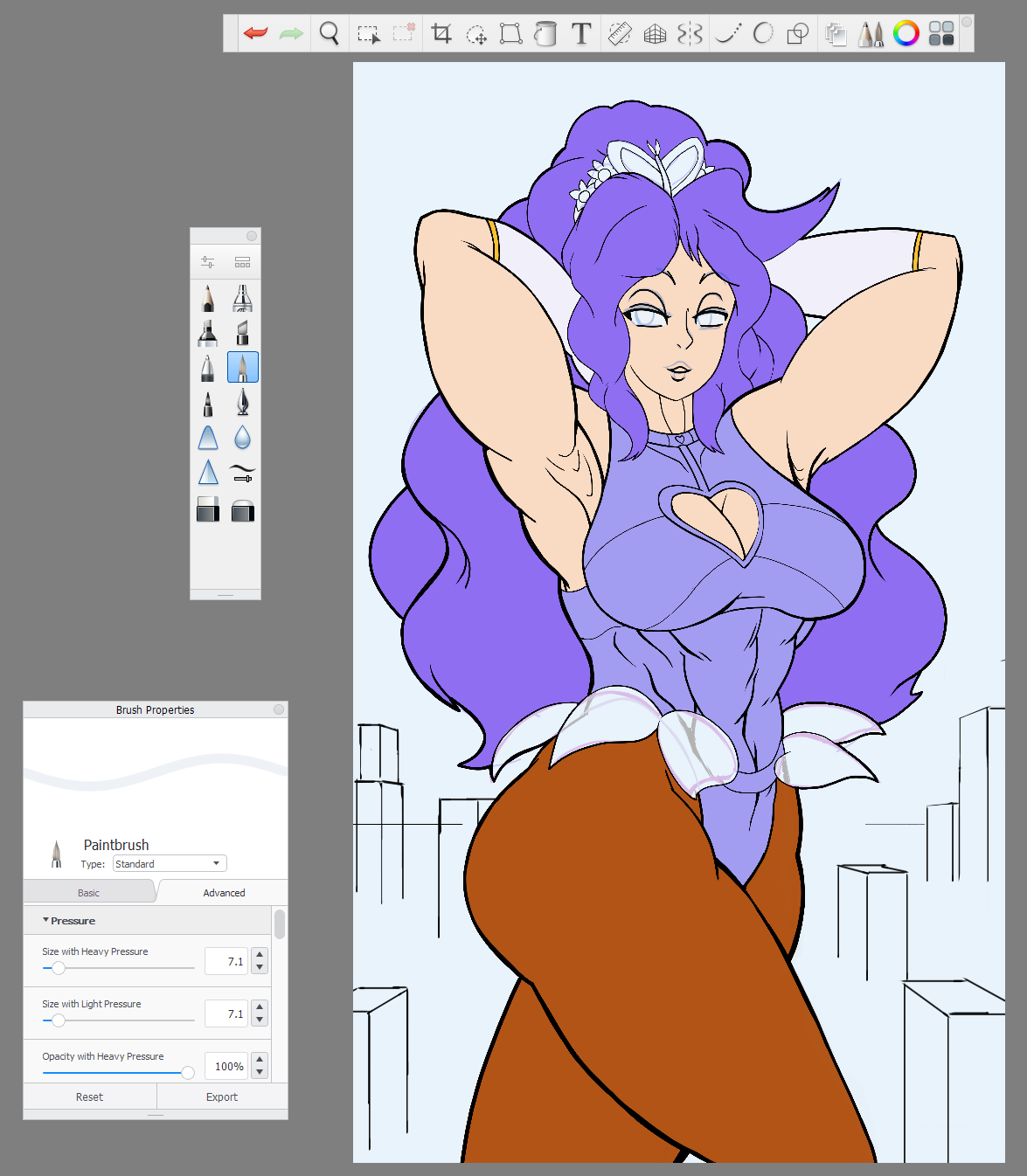Click Size with Light Pressure value field
1027x1176 pixels.
click(x=226, y=1013)
